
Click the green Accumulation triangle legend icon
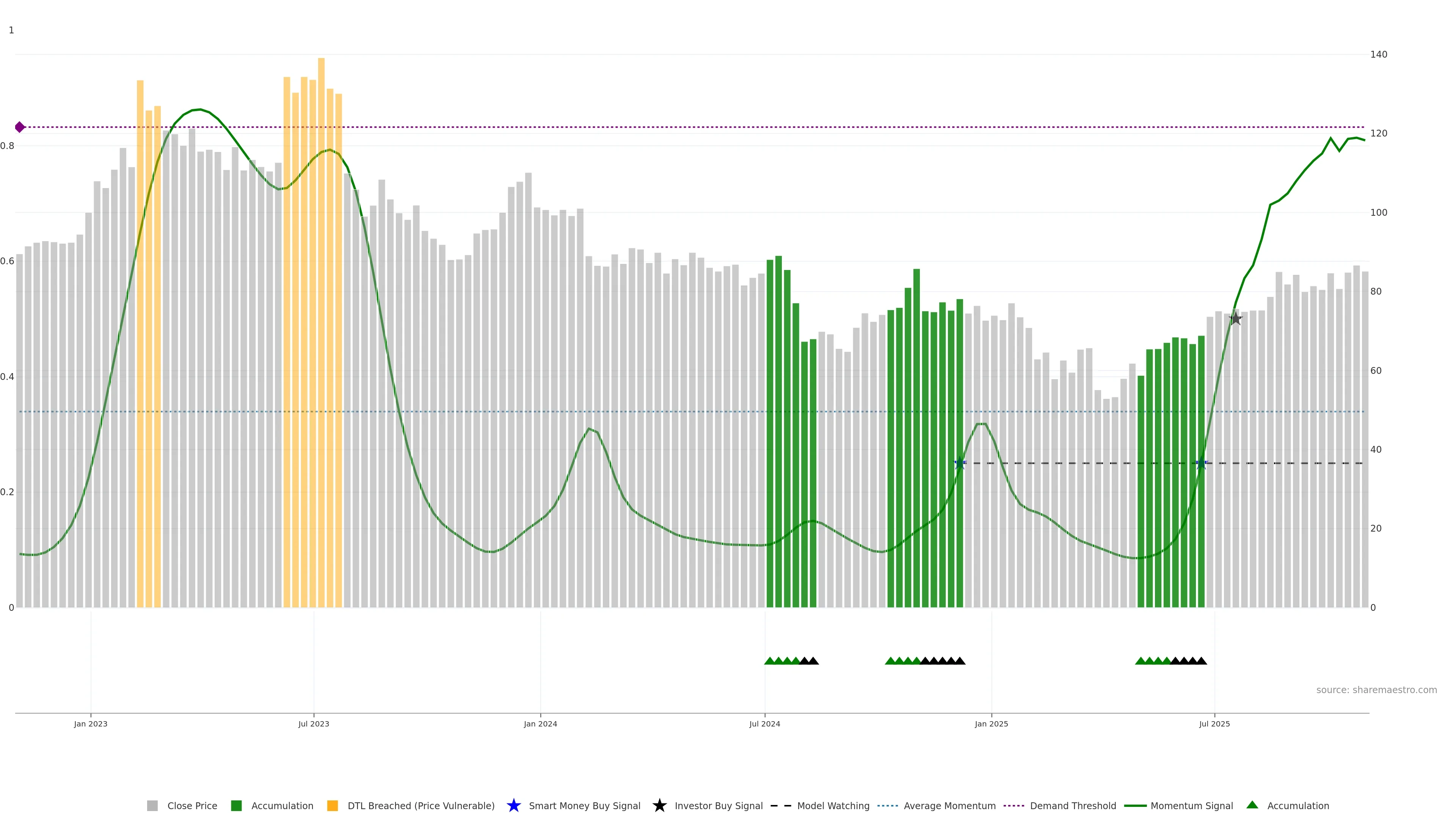tap(1252, 805)
